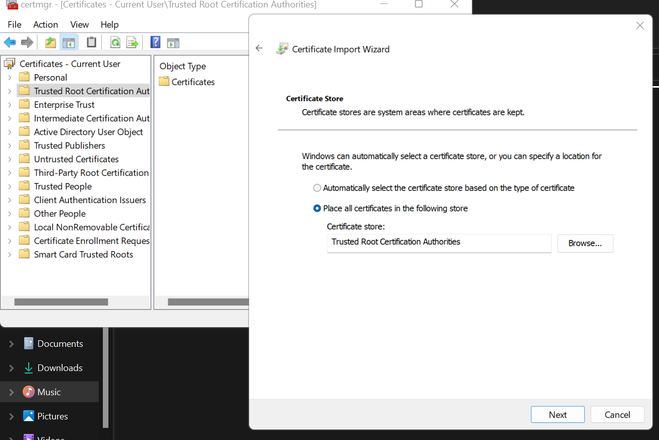Screen dimensions: 659x440
Task: Select Active Directory User Object tree item
Action: pyautogui.click(x=88, y=132)
